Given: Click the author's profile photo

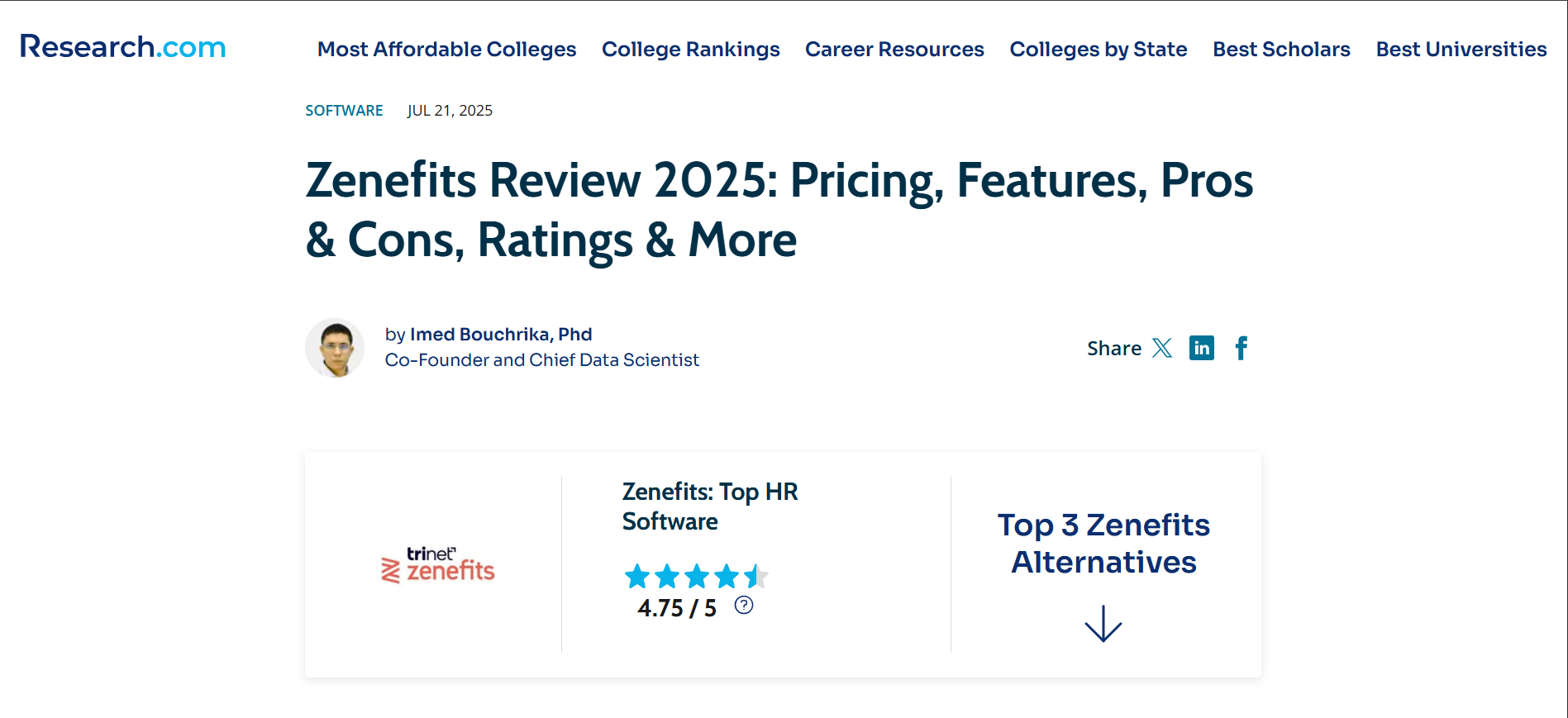Looking at the screenshot, I should (x=335, y=348).
